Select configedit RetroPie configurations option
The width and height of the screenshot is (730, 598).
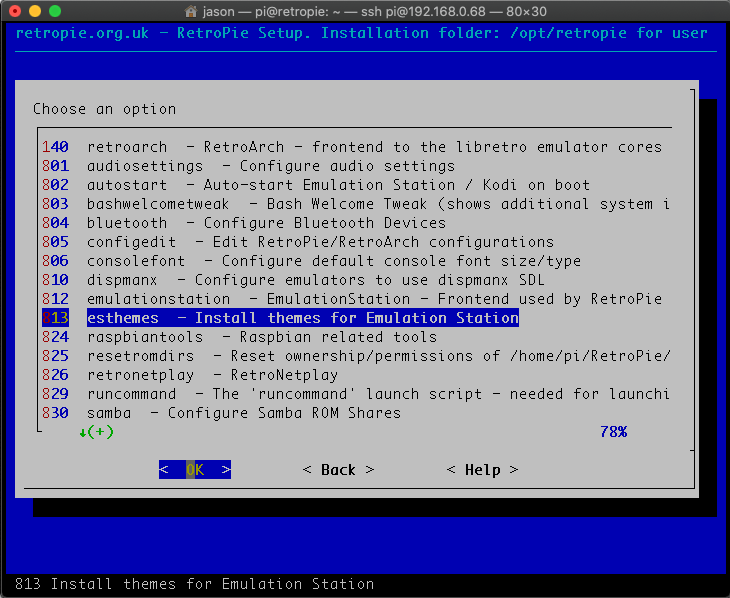320,242
